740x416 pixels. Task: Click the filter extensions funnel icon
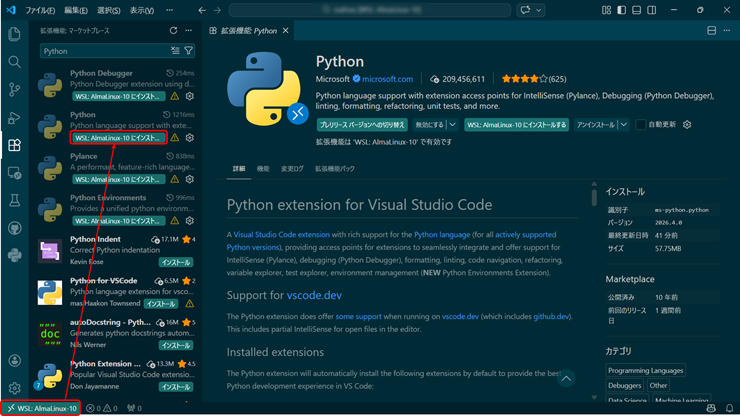(x=189, y=51)
